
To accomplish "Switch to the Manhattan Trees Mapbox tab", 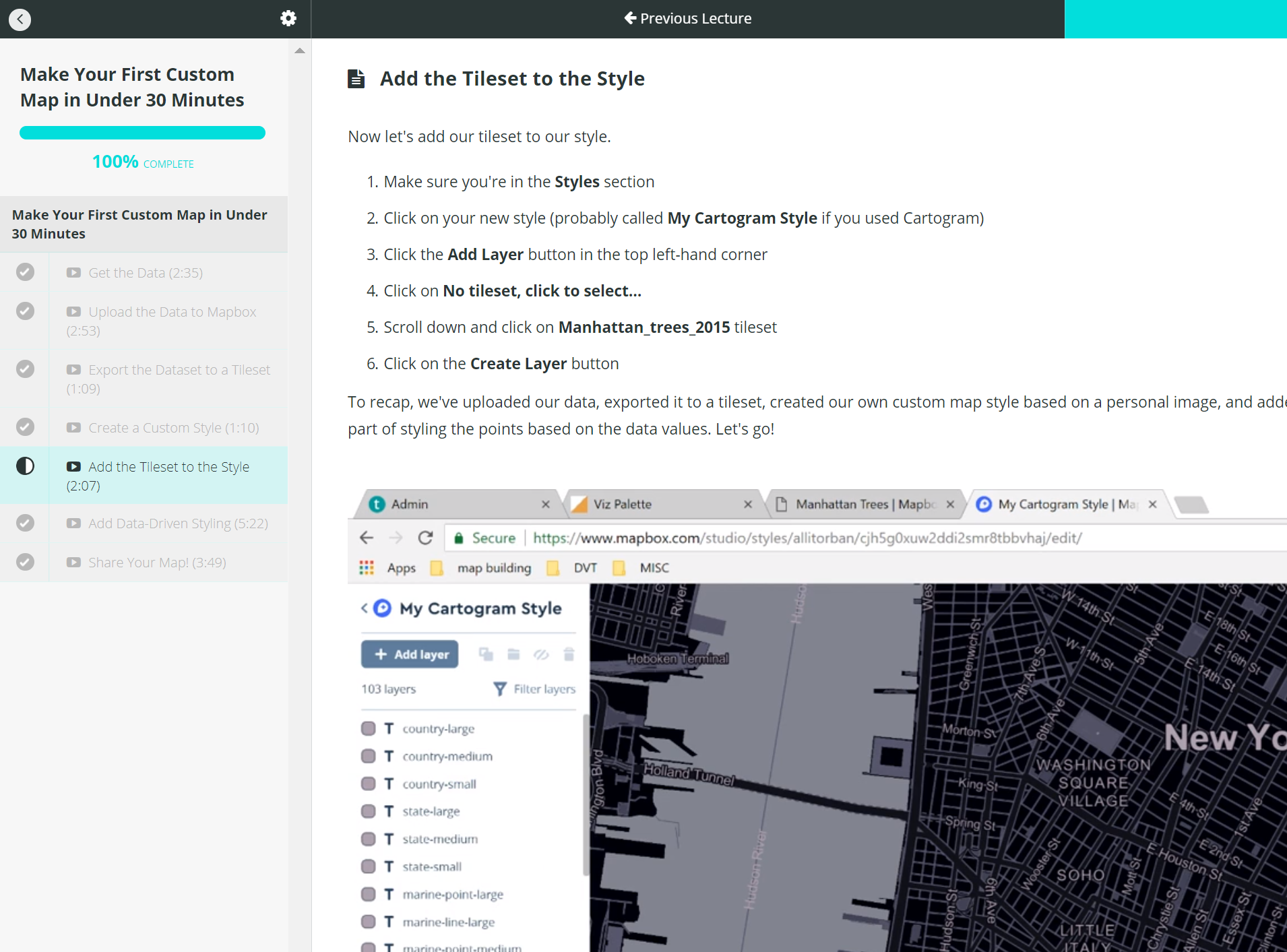I will 866,504.
